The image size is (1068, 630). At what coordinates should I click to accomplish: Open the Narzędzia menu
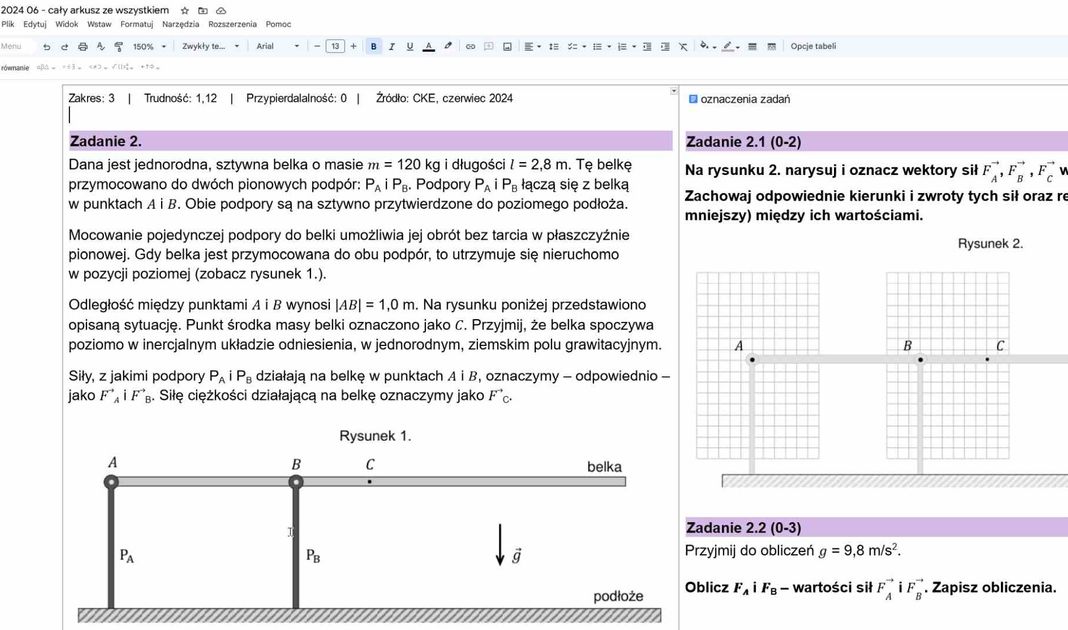click(180, 24)
